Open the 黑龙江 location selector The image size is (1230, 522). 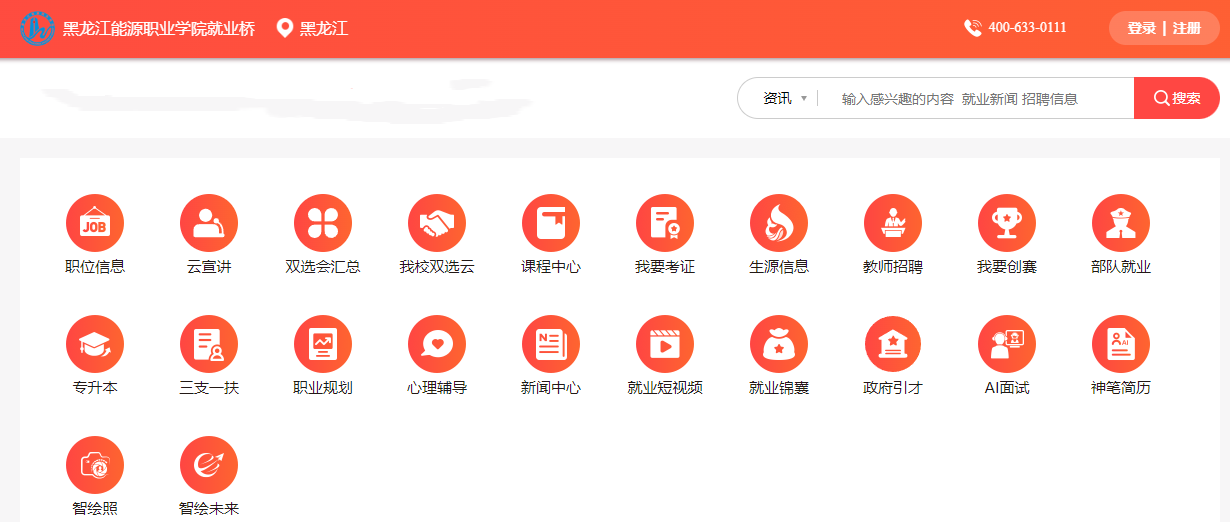(x=312, y=28)
